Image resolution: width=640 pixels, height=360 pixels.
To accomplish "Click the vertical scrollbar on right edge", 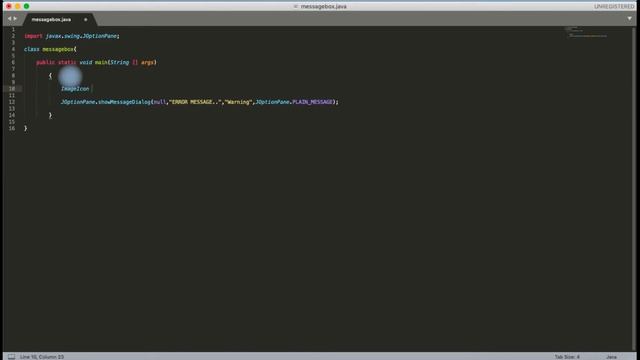I will click(x=634, y=189).
